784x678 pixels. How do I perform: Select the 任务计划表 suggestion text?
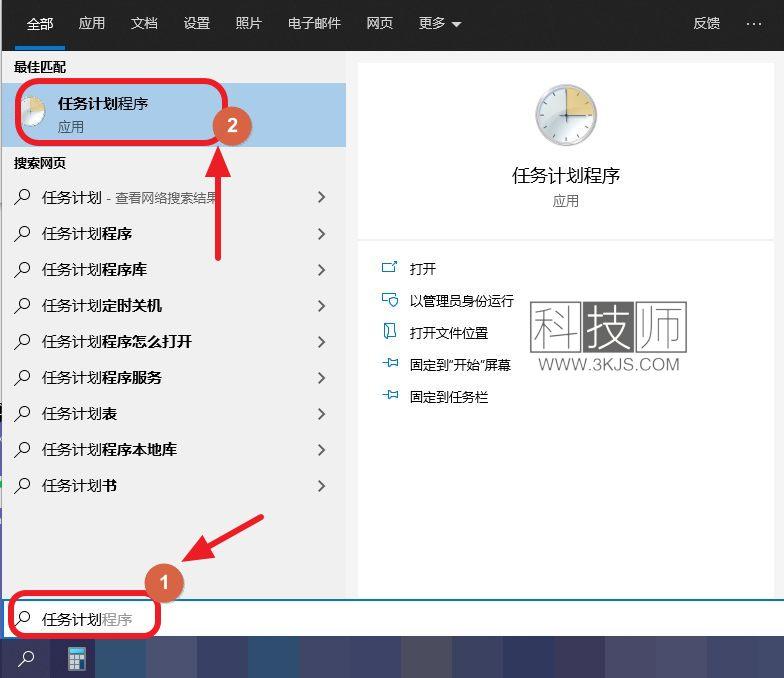click(80, 414)
